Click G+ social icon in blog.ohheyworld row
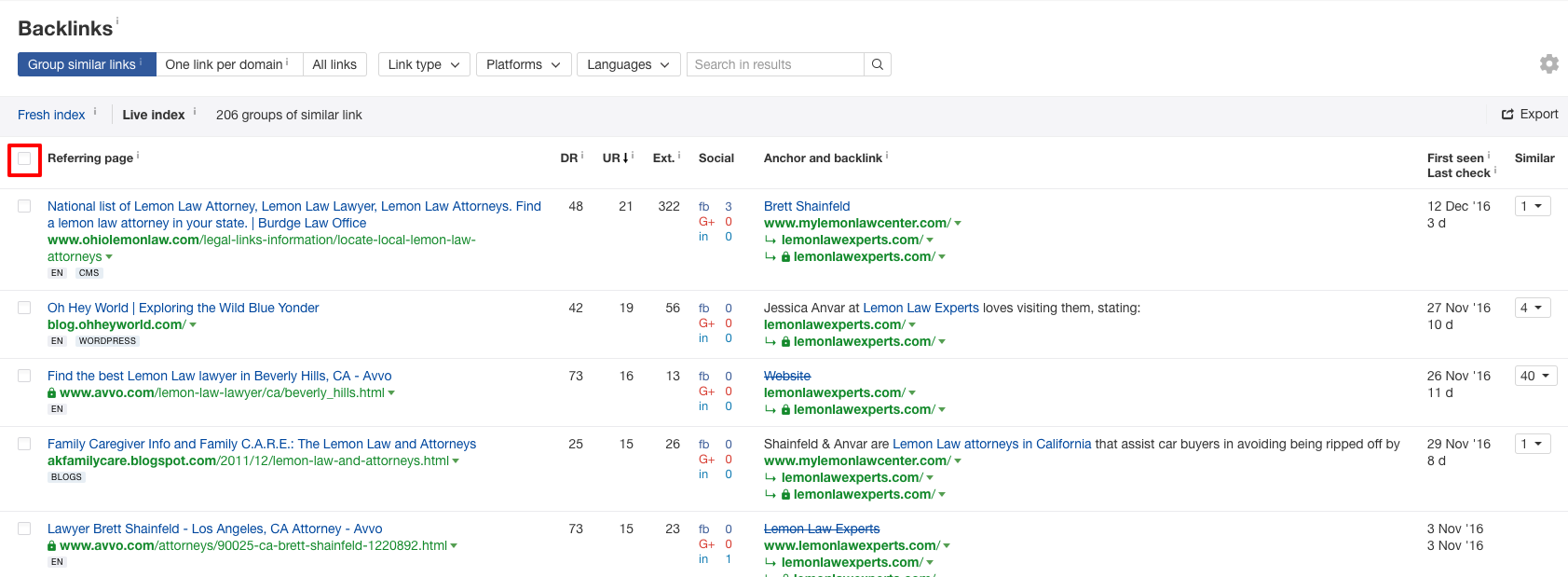Viewport: 1568px width, 577px height. [x=706, y=323]
